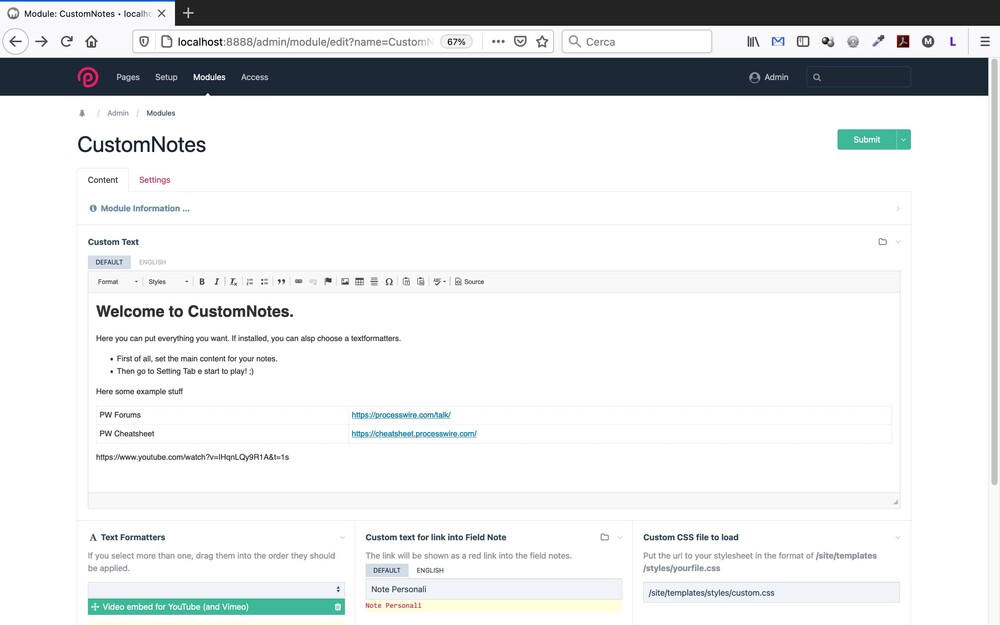This screenshot has width=1000, height=625.
Task: Click the block quote icon
Action: pos(281,282)
